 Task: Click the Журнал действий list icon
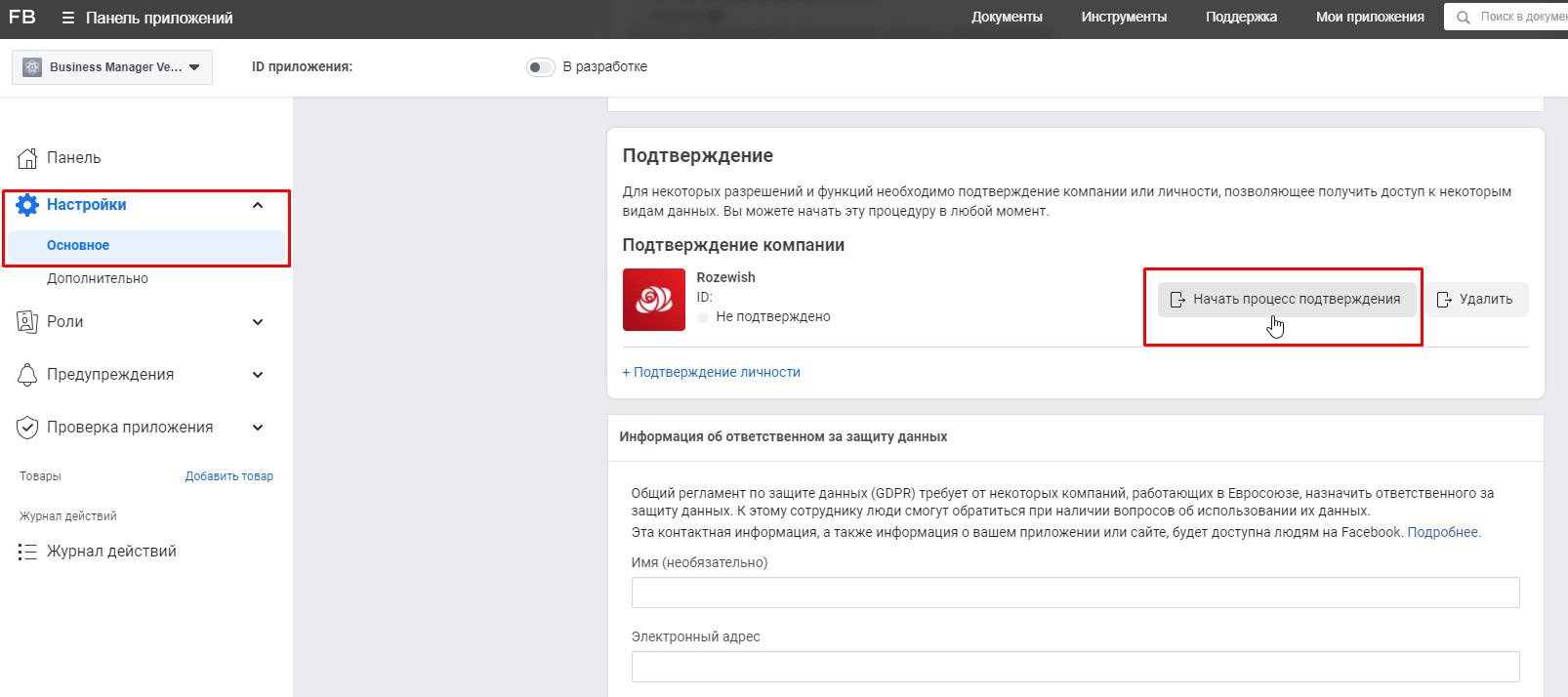click(27, 552)
